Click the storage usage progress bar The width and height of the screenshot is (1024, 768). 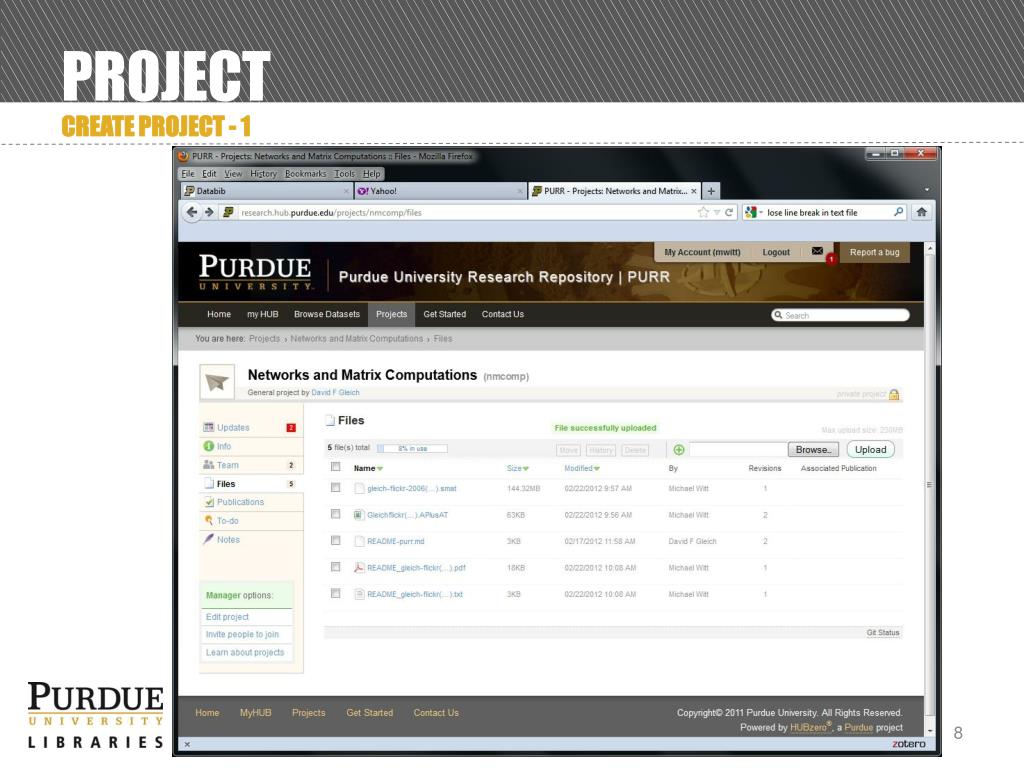pos(412,448)
